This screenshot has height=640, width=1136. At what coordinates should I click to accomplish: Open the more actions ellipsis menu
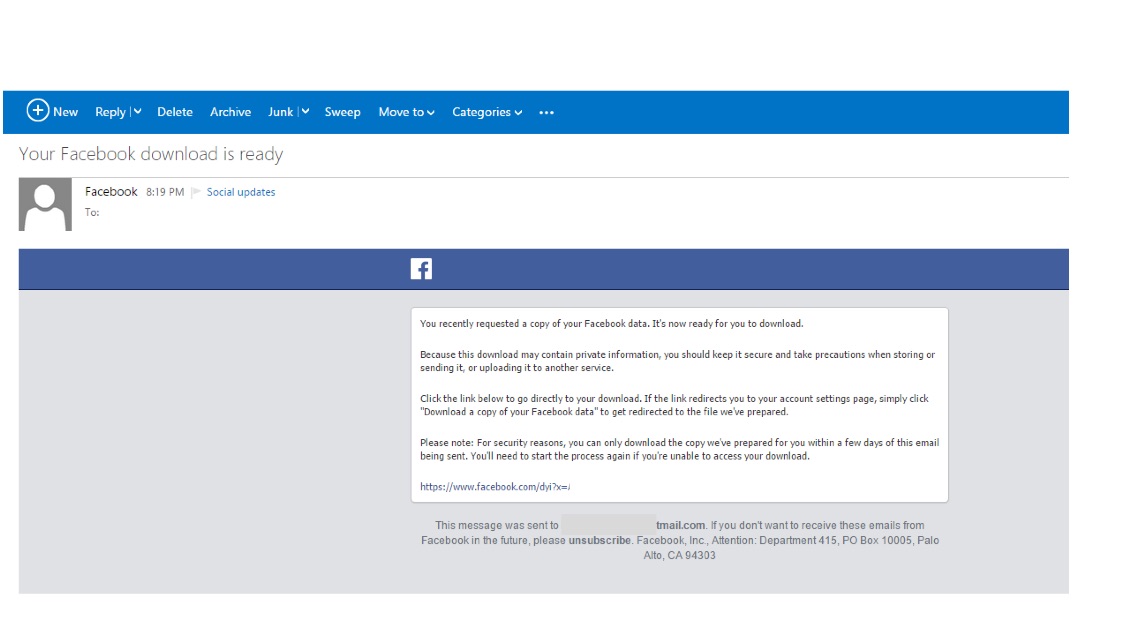click(546, 112)
